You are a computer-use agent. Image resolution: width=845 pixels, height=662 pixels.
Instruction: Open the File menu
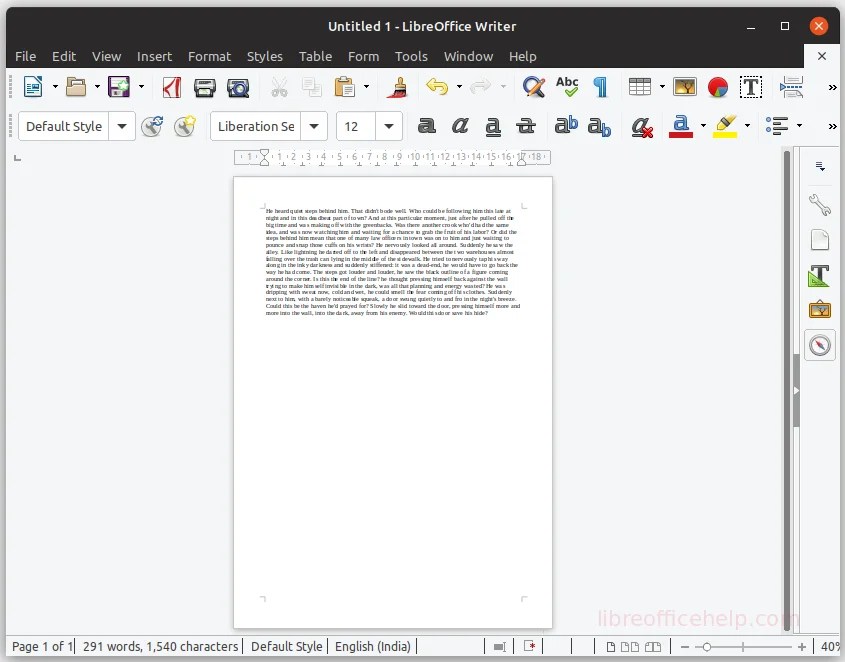25,56
